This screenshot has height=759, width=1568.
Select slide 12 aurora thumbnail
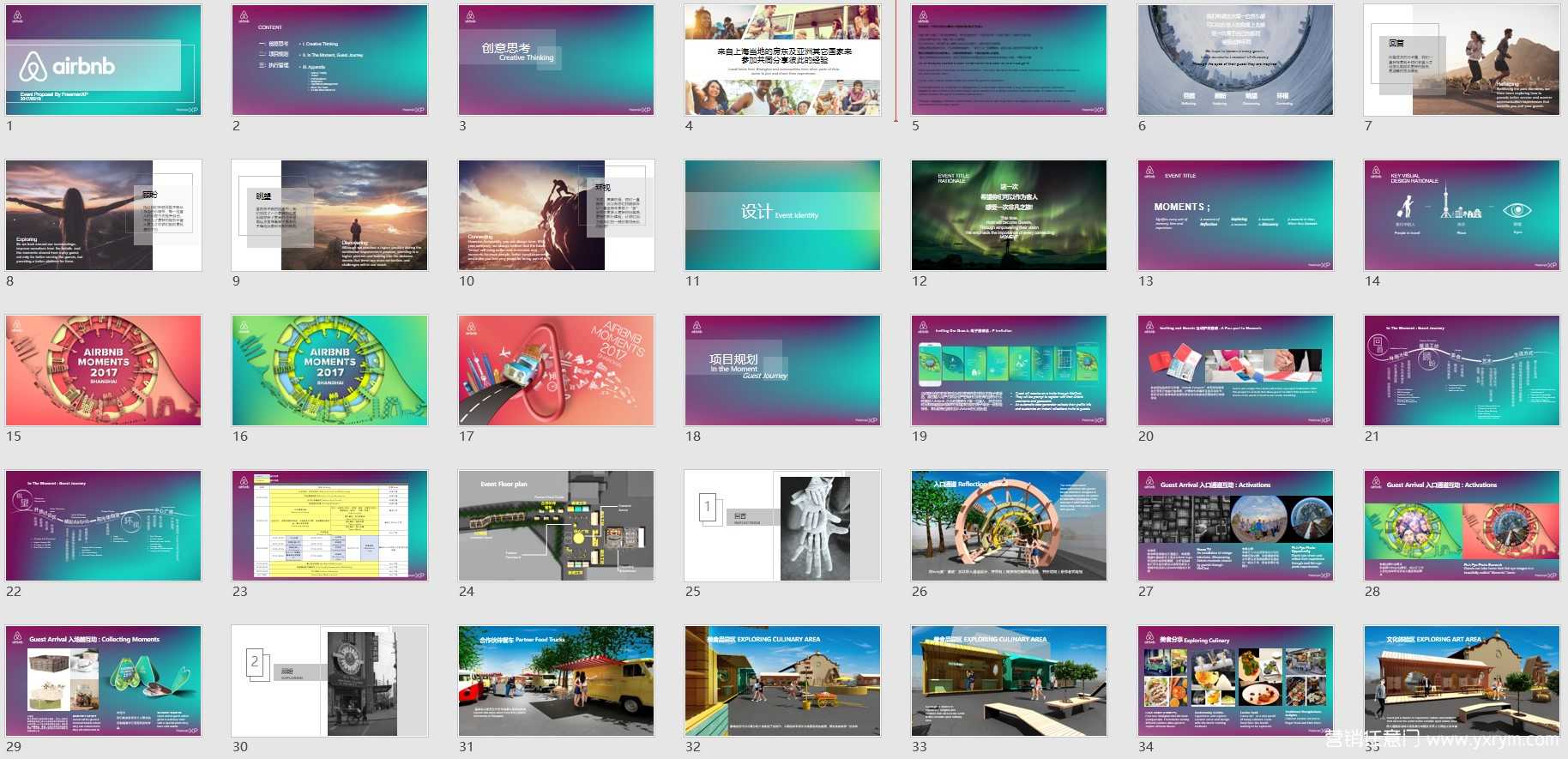1010,215
